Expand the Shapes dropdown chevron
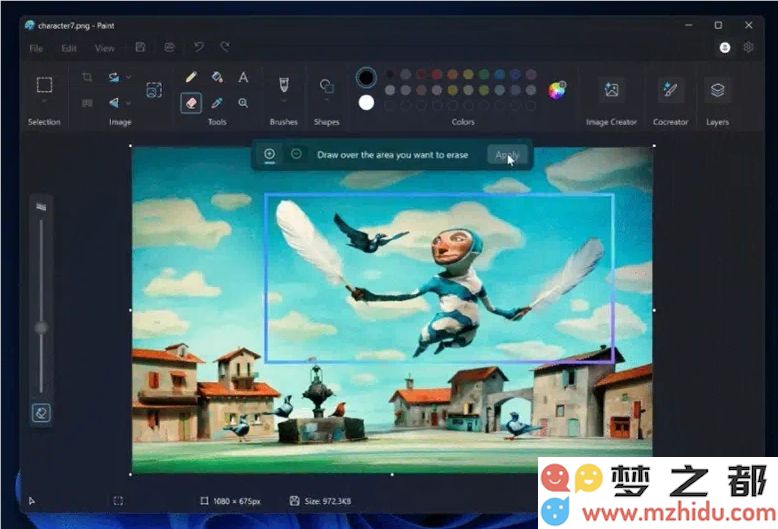The height and width of the screenshot is (529, 778). (326, 101)
